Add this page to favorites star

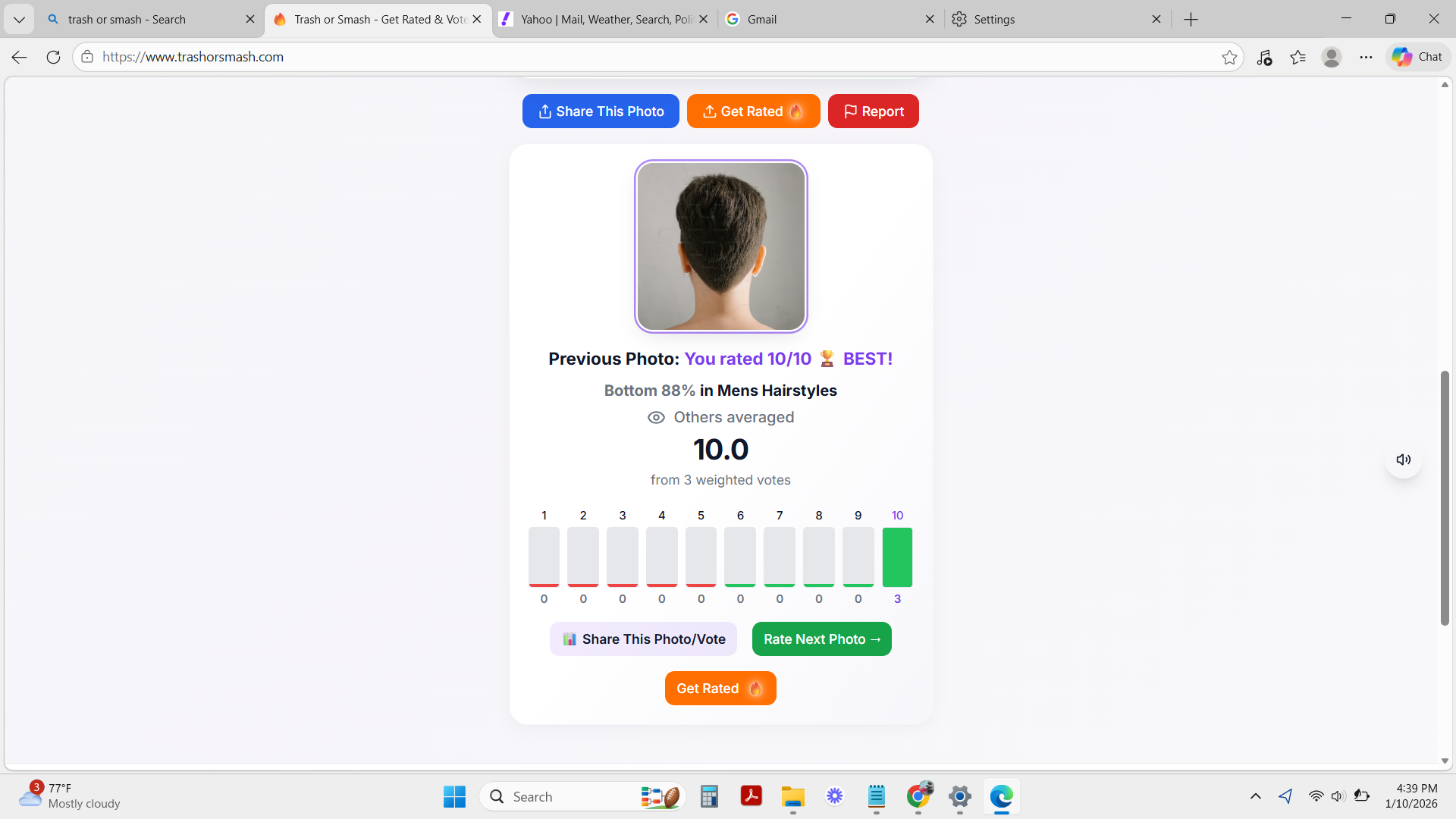(1229, 57)
